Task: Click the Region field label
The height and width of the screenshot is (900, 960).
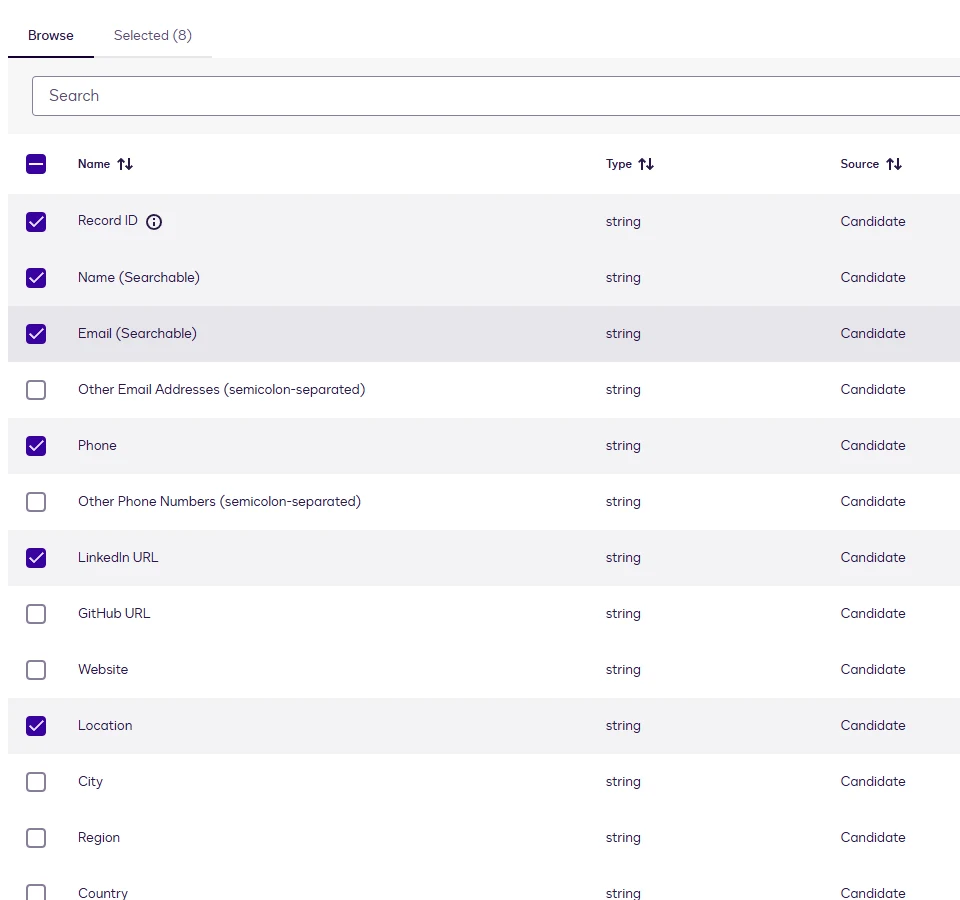Action: (x=99, y=838)
